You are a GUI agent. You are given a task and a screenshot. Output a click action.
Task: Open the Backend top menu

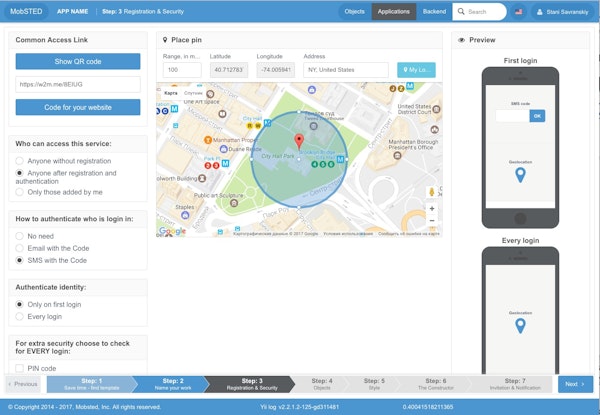434,11
